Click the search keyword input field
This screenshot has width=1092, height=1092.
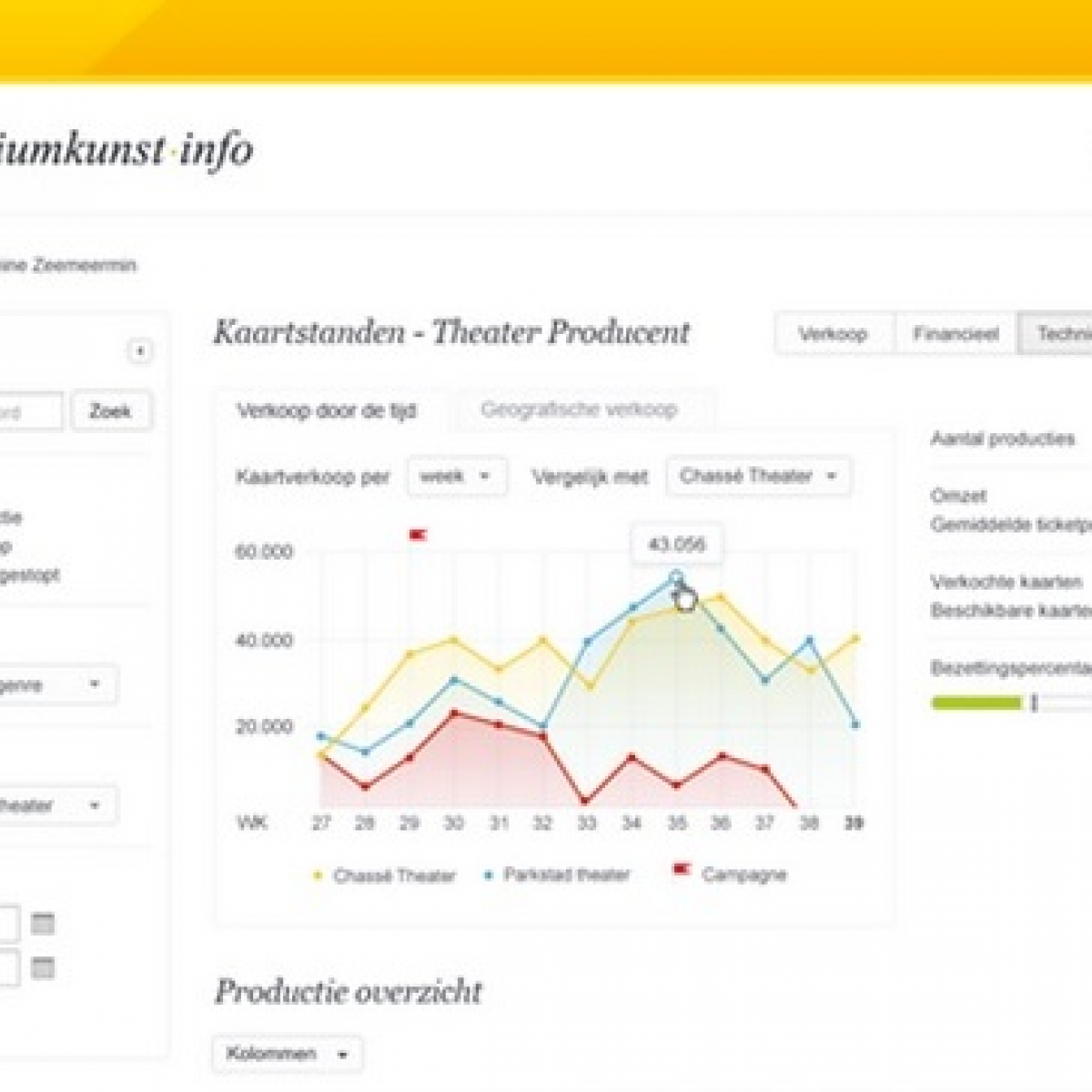tap(31, 411)
